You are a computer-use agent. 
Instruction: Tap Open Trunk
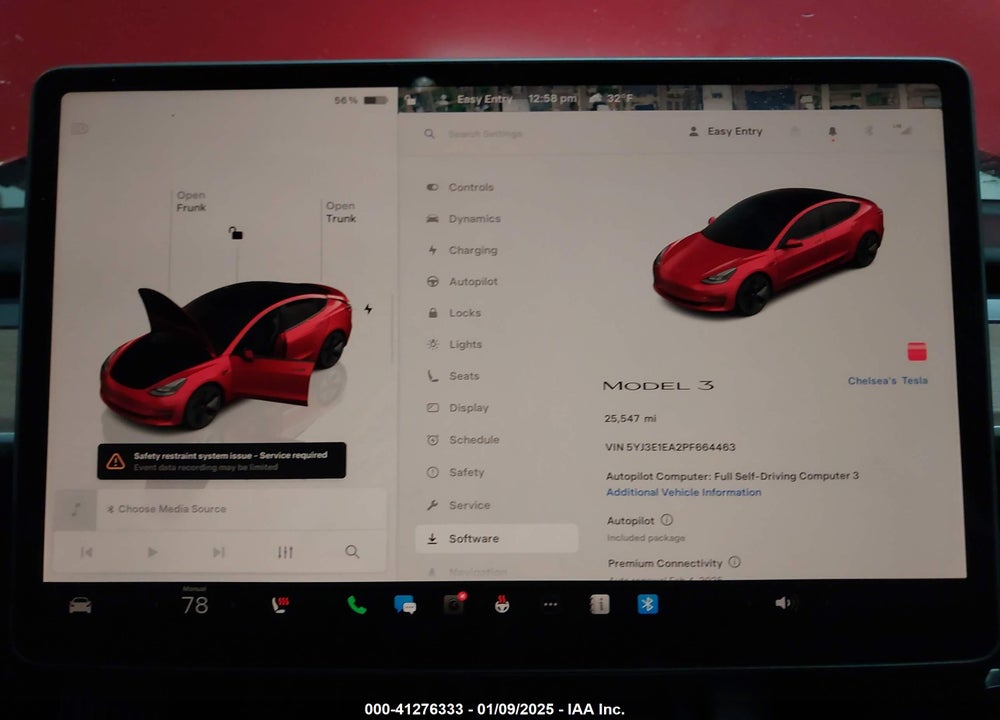tap(341, 212)
